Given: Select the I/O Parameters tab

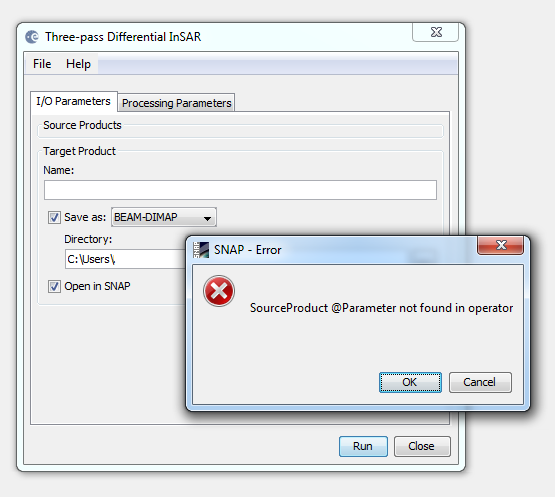Looking at the screenshot, I should pyautogui.click(x=74, y=102).
